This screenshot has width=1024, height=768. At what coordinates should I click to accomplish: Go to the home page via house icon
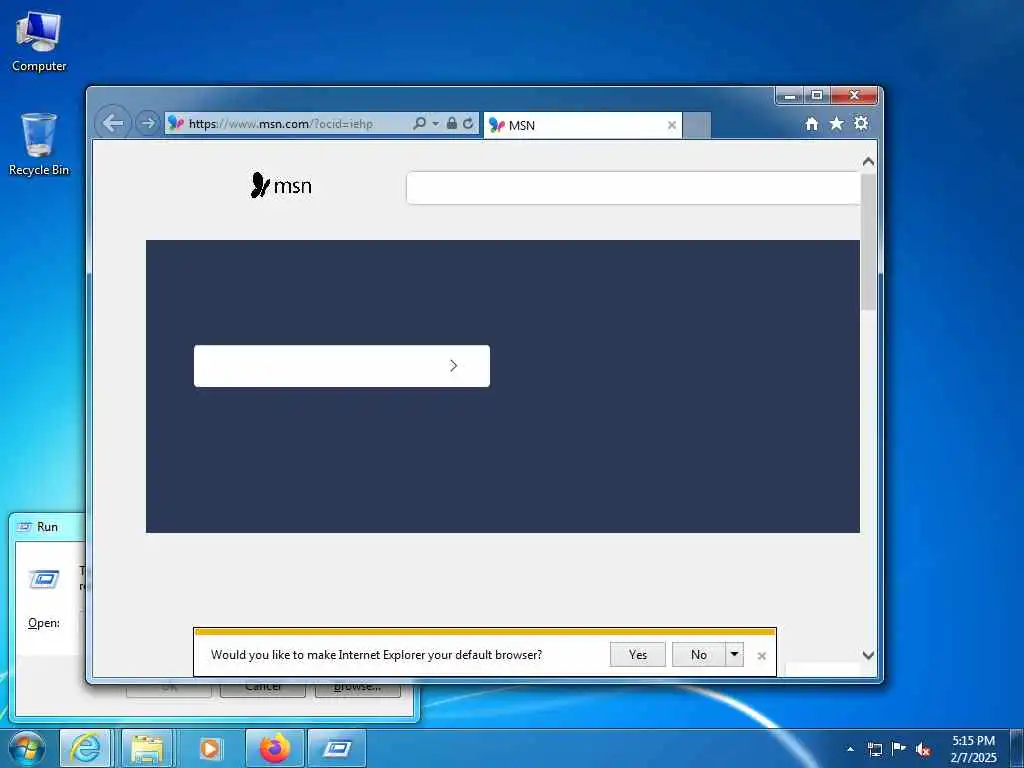812,123
